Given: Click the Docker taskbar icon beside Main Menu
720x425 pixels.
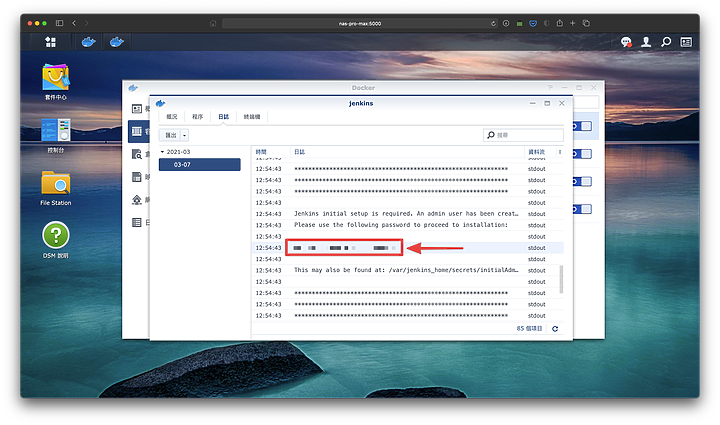Looking at the screenshot, I should pyautogui.click(x=89, y=42).
